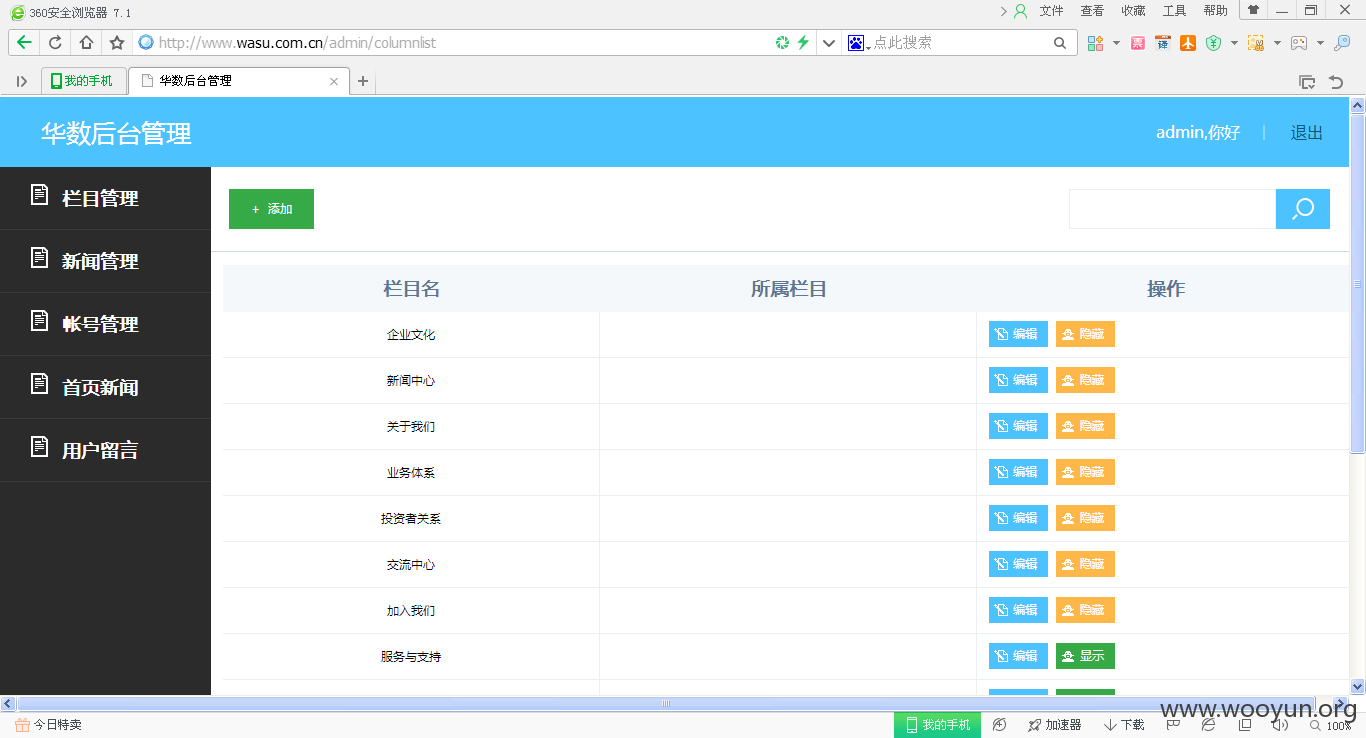
Task: Click the green user login icon
Action: 1021,11
